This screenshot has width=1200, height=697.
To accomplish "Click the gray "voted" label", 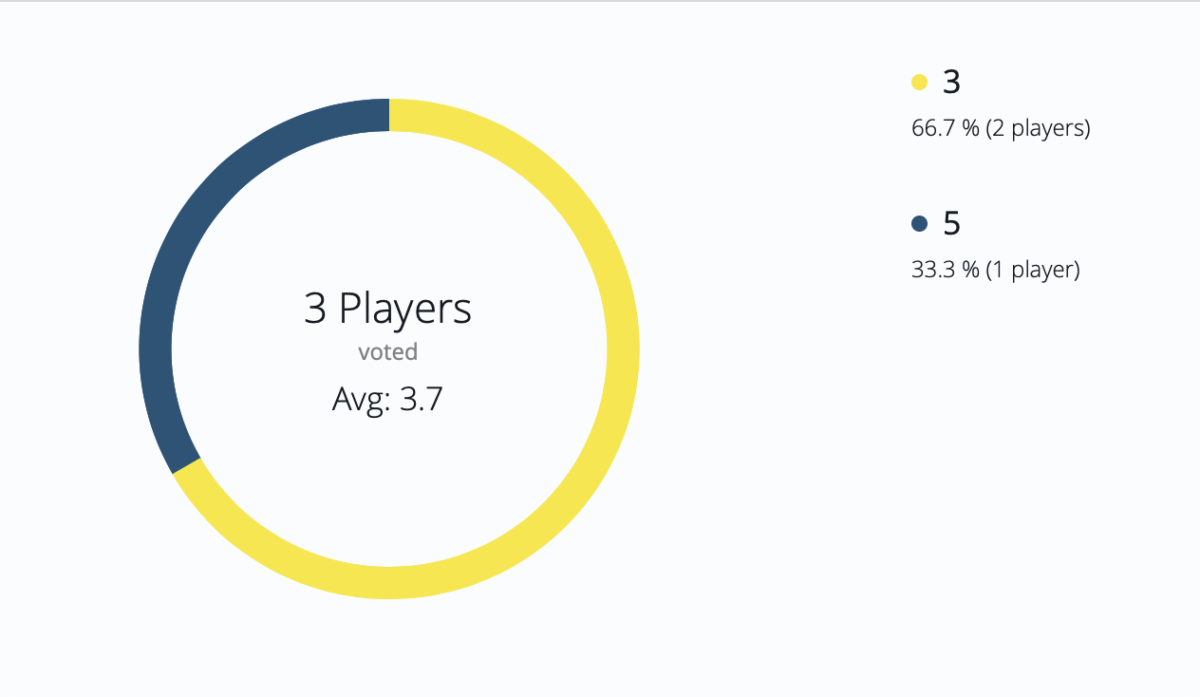I will coord(388,352).
